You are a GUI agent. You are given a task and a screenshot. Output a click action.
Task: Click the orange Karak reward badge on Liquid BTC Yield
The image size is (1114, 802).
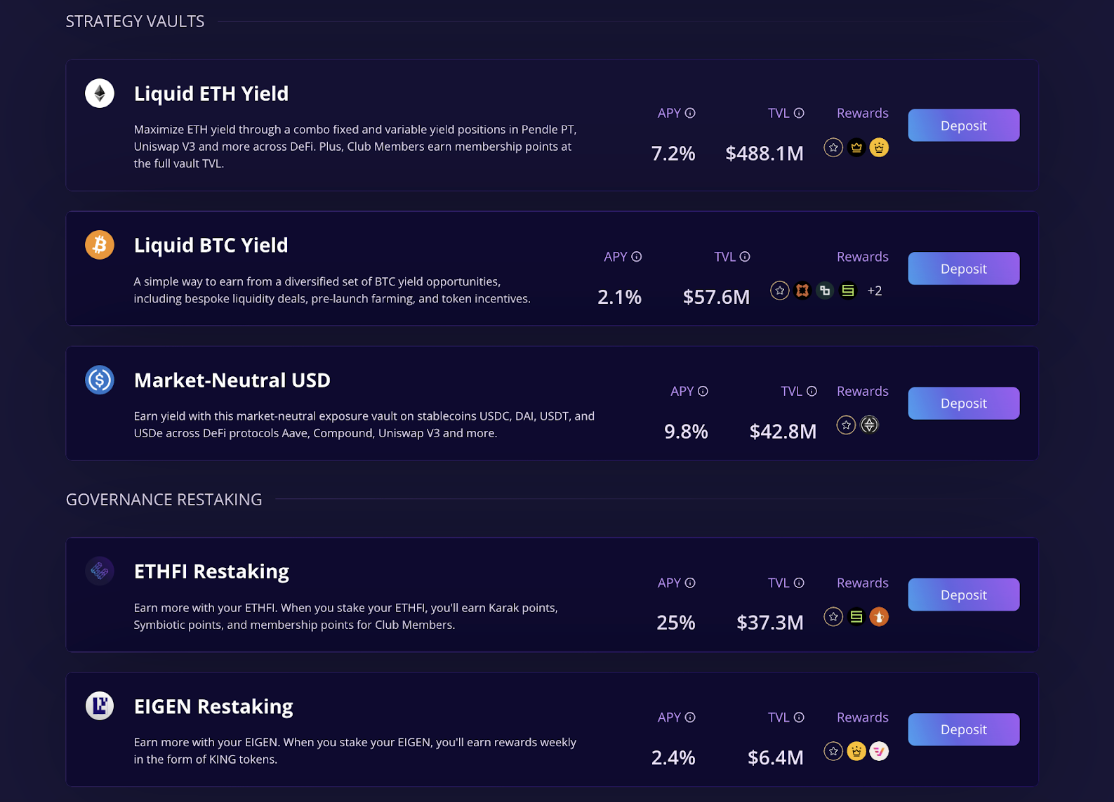point(803,290)
